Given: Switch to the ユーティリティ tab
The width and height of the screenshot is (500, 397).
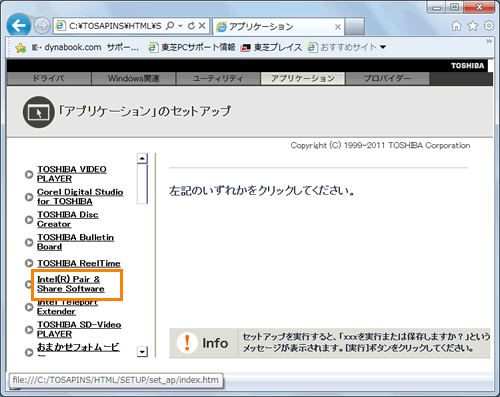Looking at the screenshot, I should [218, 79].
